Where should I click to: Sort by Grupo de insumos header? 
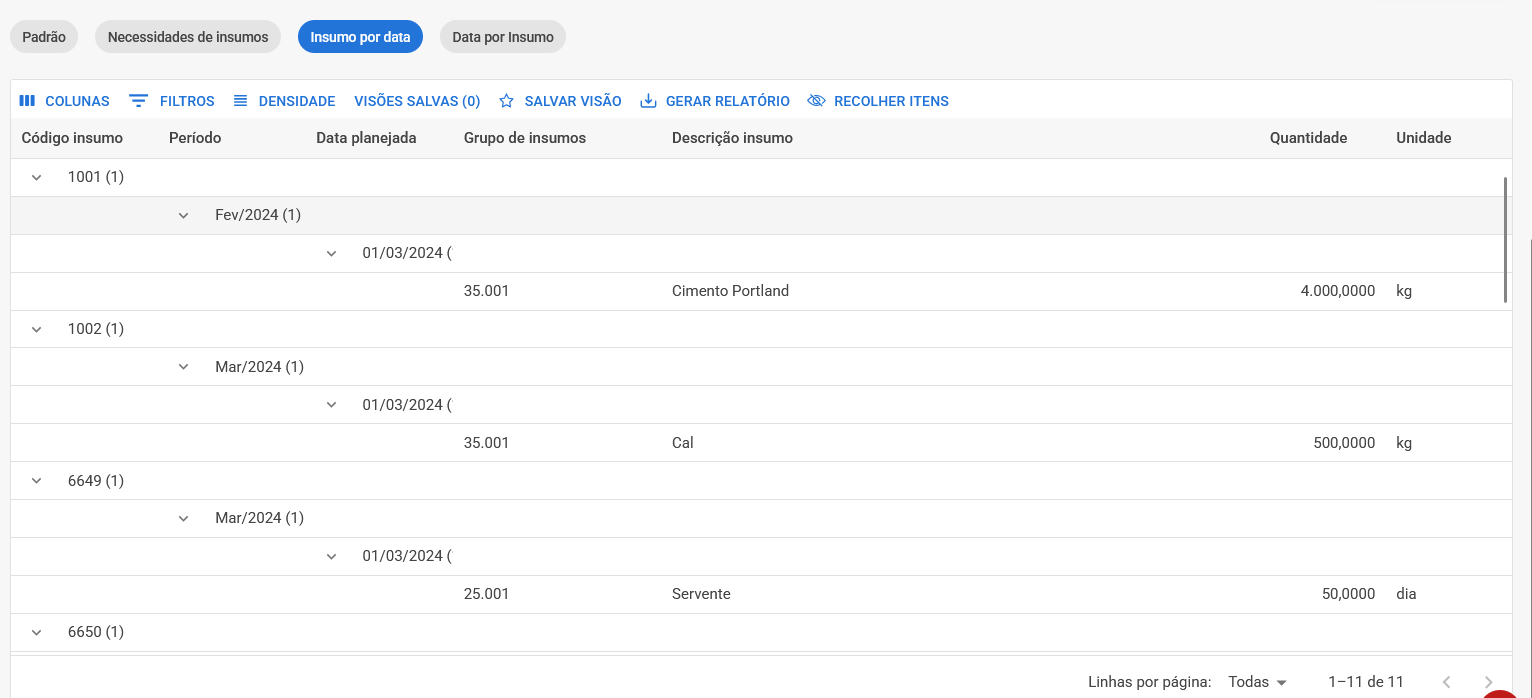click(525, 138)
